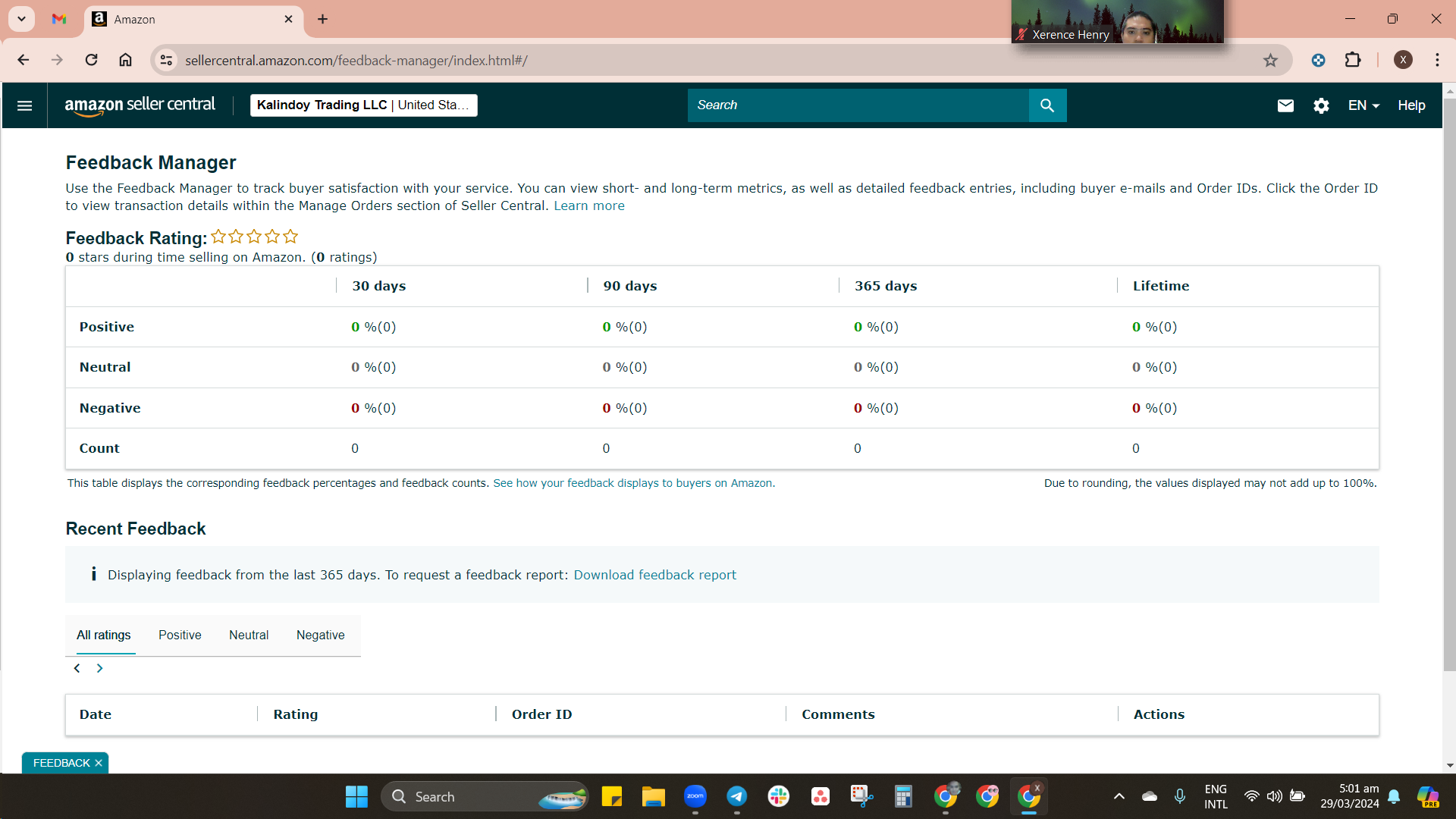Click Download feedback report link

[x=655, y=575]
